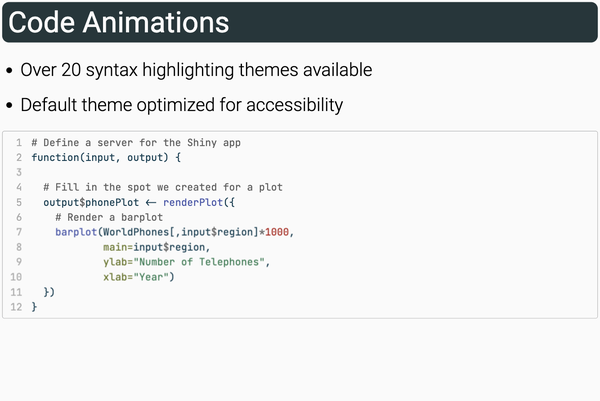Click line number 7 in the gutter
Screen dimensions: 600x401
pos(18,232)
